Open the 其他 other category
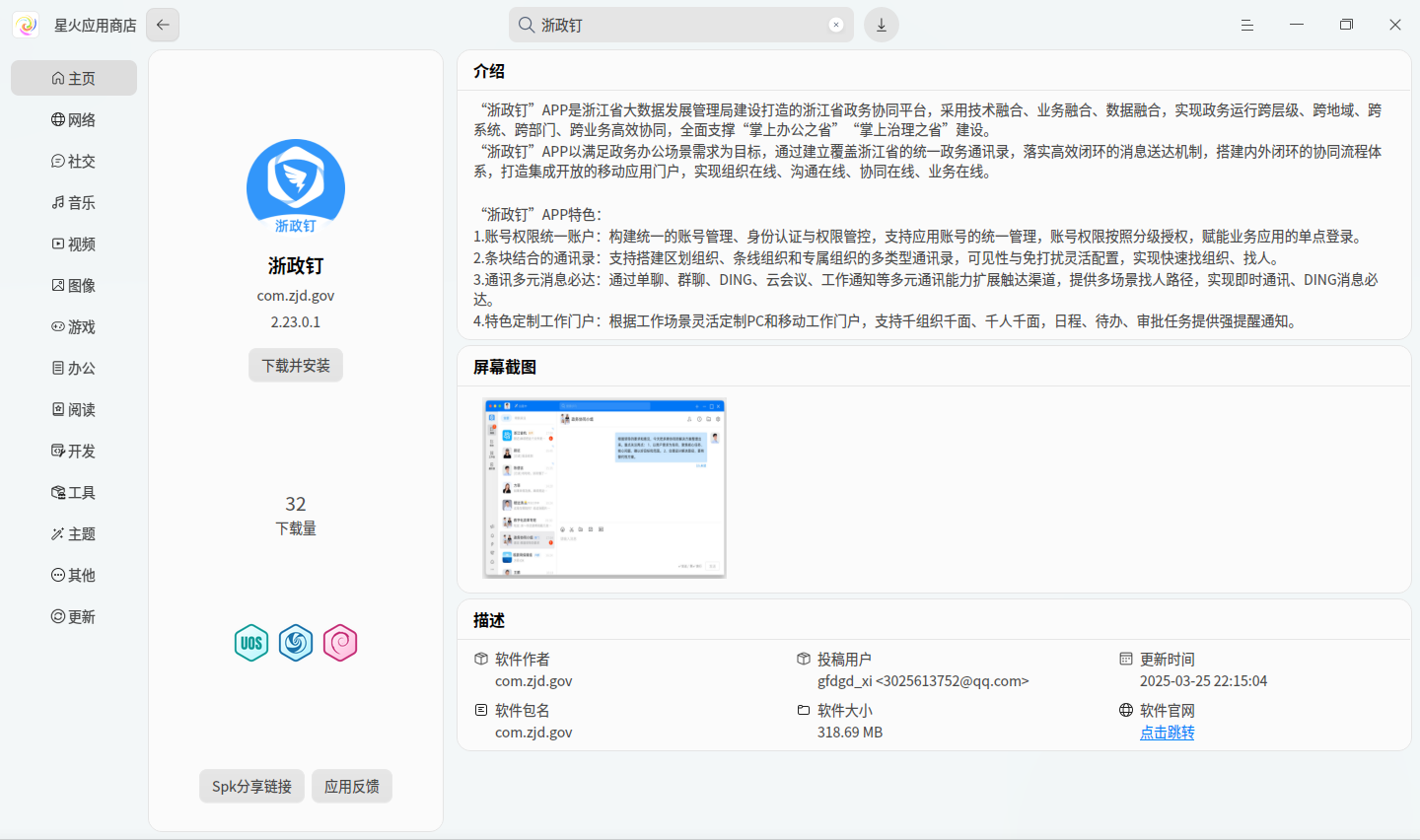Screen dimensions: 1420x840 [74, 575]
